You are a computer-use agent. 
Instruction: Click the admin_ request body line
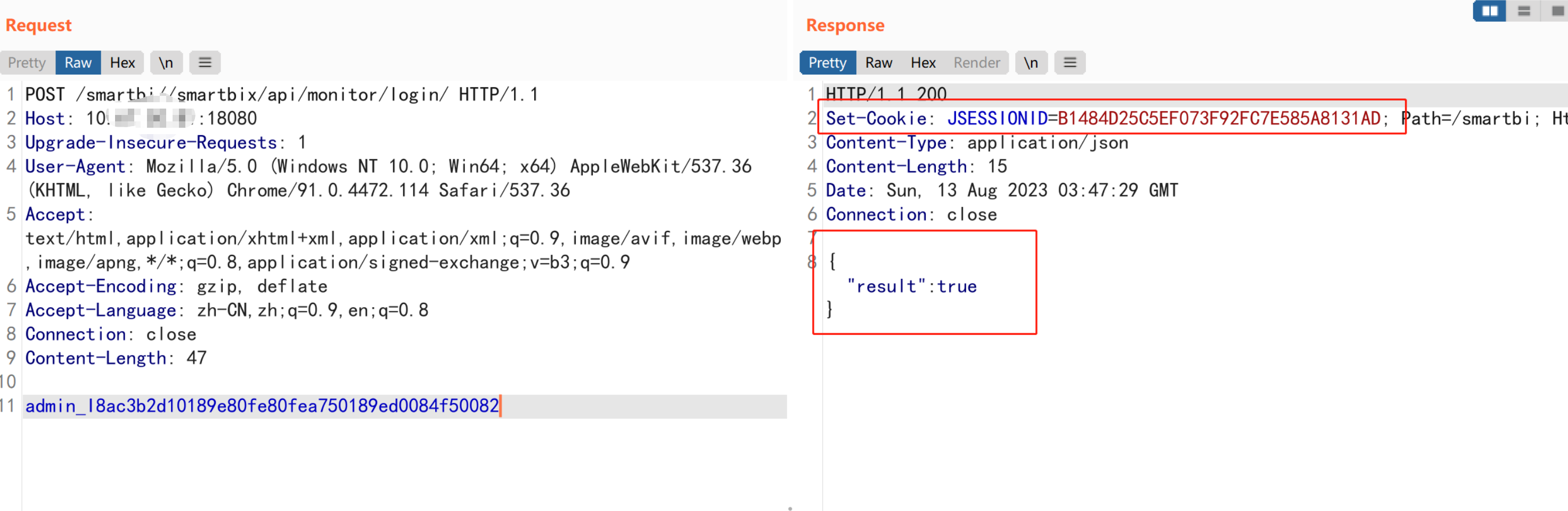click(x=262, y=406)
